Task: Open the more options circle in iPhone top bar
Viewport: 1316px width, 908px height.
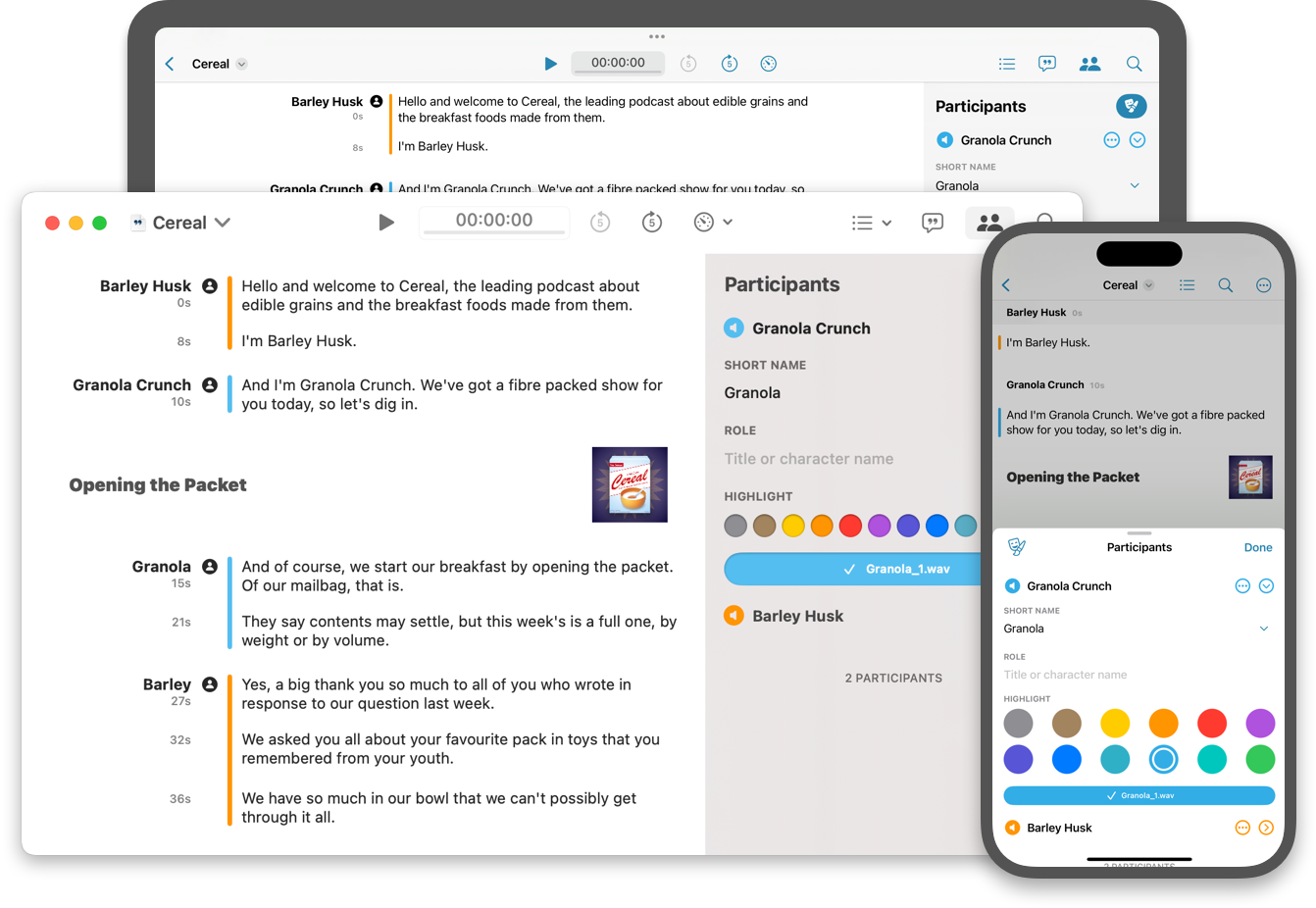Action: point(1263,285)
